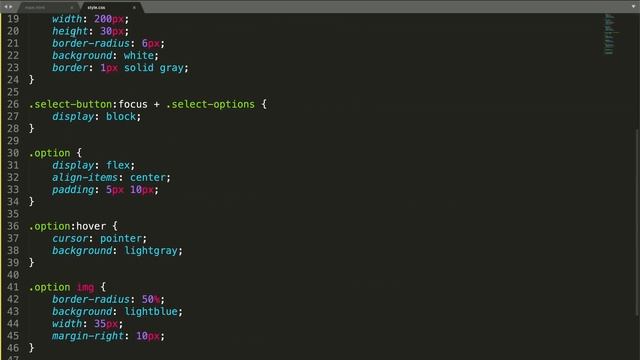Go to next tab with right arrow

[x=11, y=7]
